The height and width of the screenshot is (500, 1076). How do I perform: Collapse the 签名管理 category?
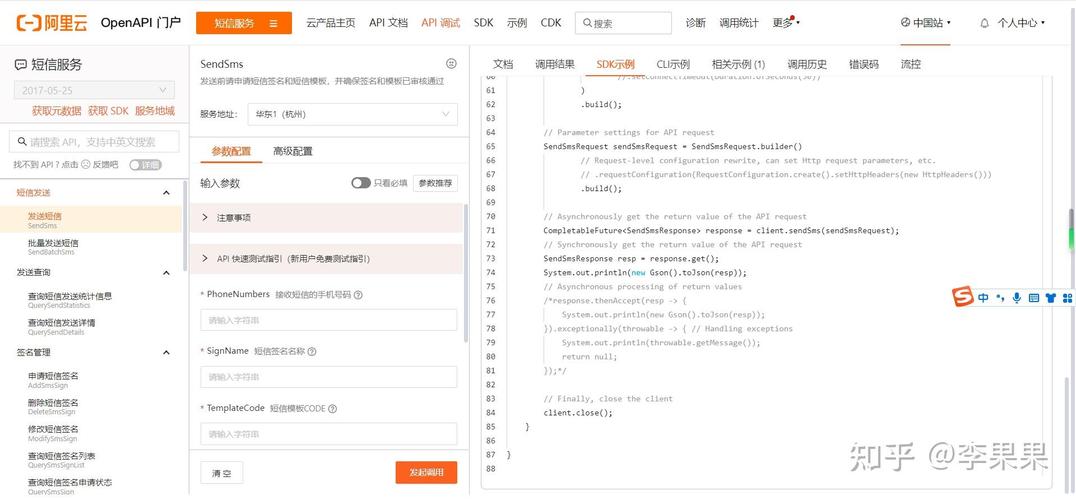pyautogui.click(x=166, y=352)
